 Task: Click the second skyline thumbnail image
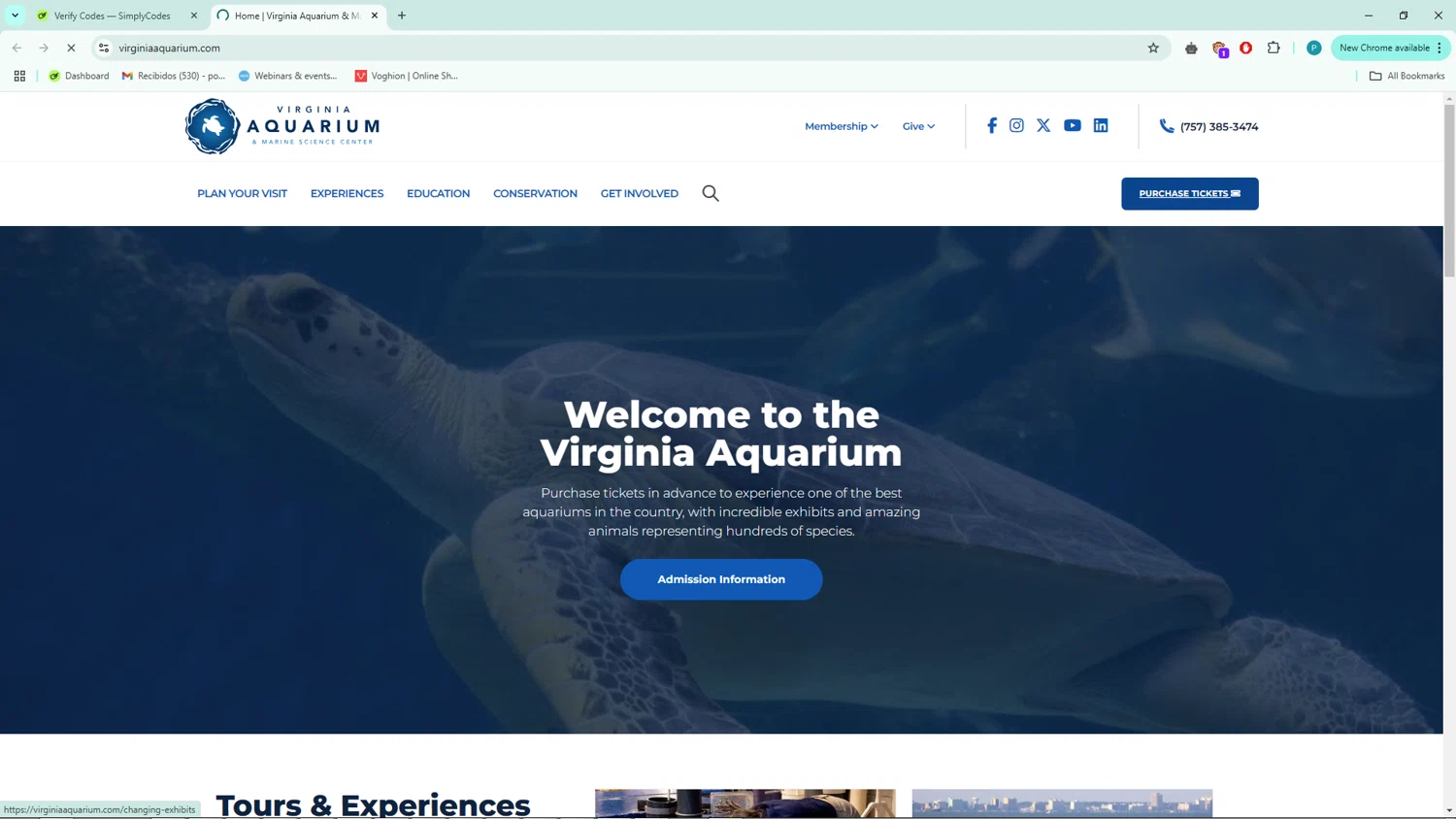[x=1062, y=803]
